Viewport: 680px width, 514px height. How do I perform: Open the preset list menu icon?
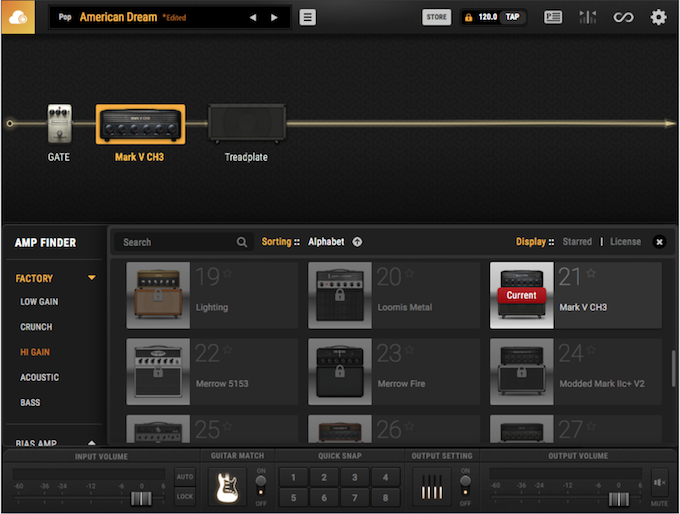[307, 17]
